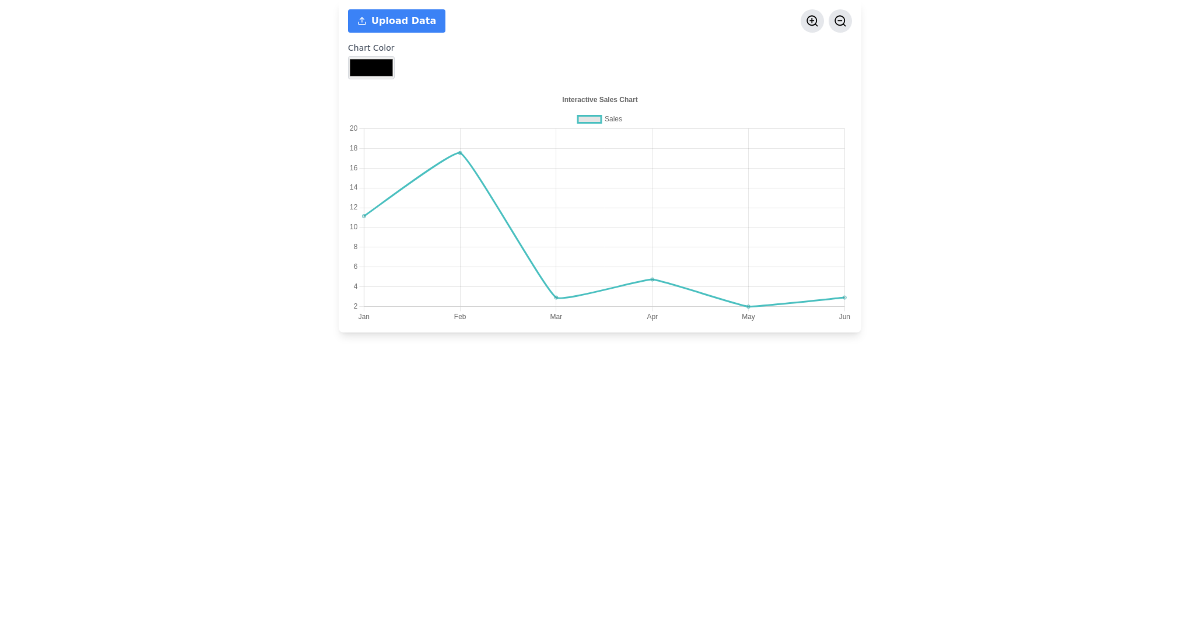
Task: Select the March data point on the line
Action: [556, 297]
